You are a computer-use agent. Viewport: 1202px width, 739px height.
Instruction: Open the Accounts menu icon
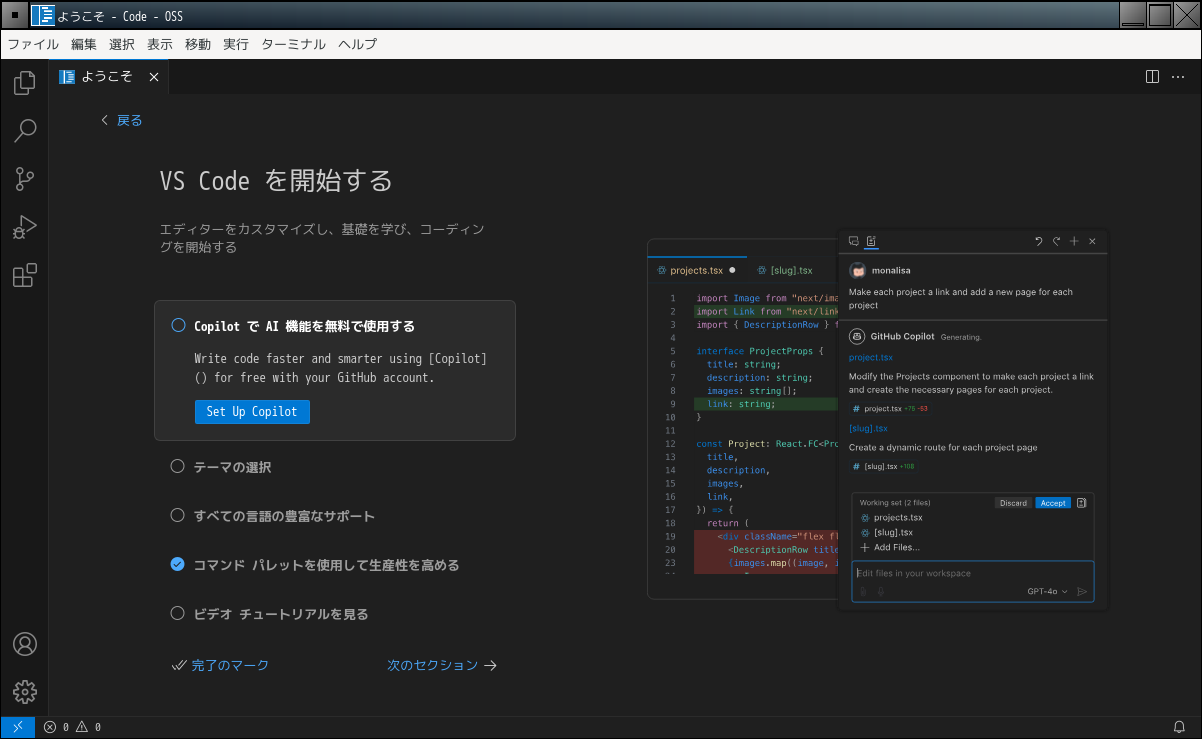[25, 644]
